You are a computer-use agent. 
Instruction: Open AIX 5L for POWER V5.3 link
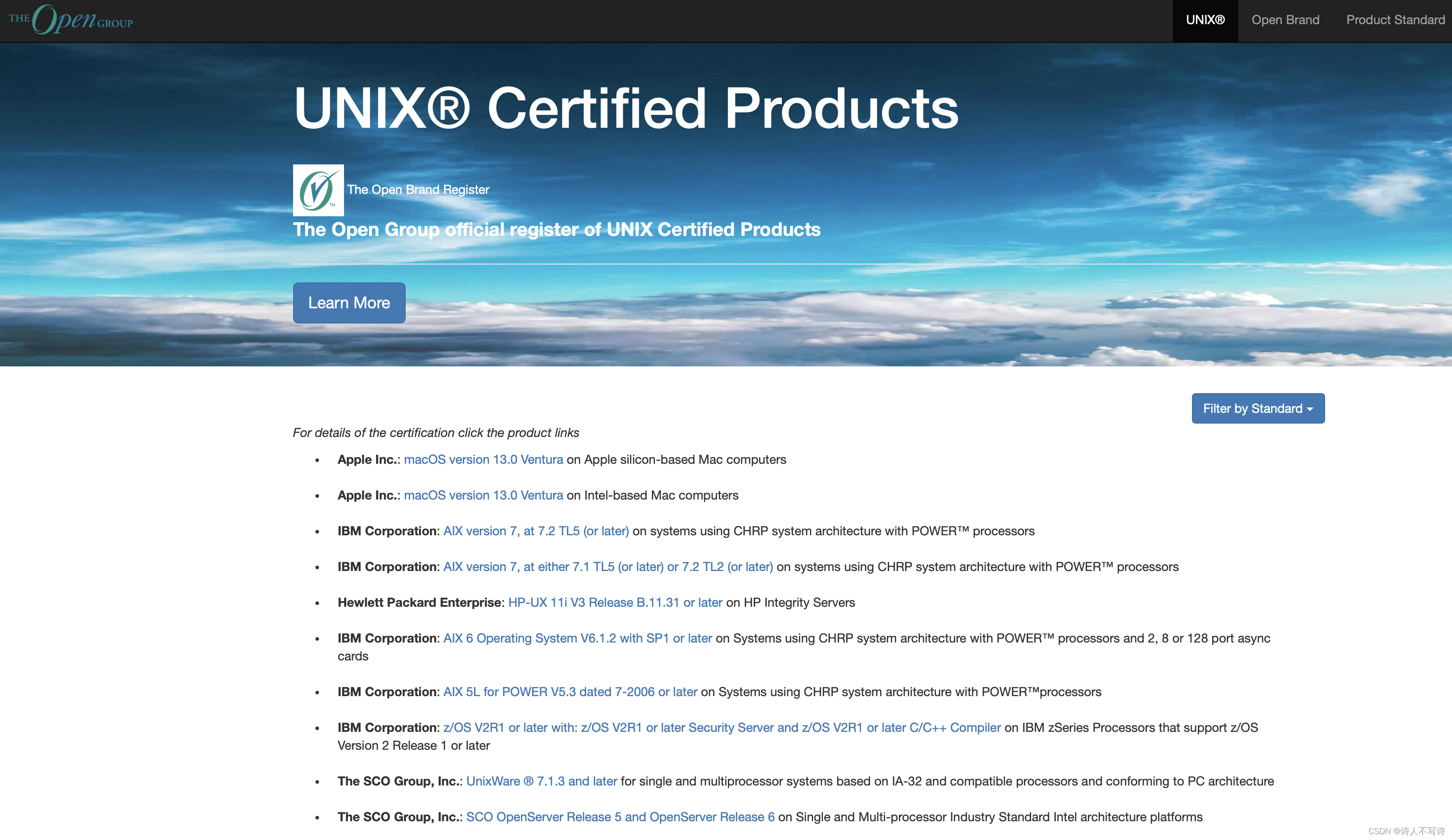tap(570, 692)
